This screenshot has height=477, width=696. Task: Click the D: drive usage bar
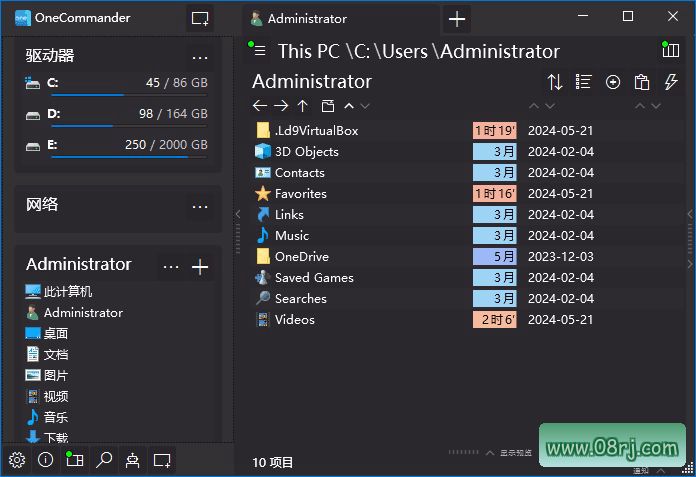pos(129,126)
